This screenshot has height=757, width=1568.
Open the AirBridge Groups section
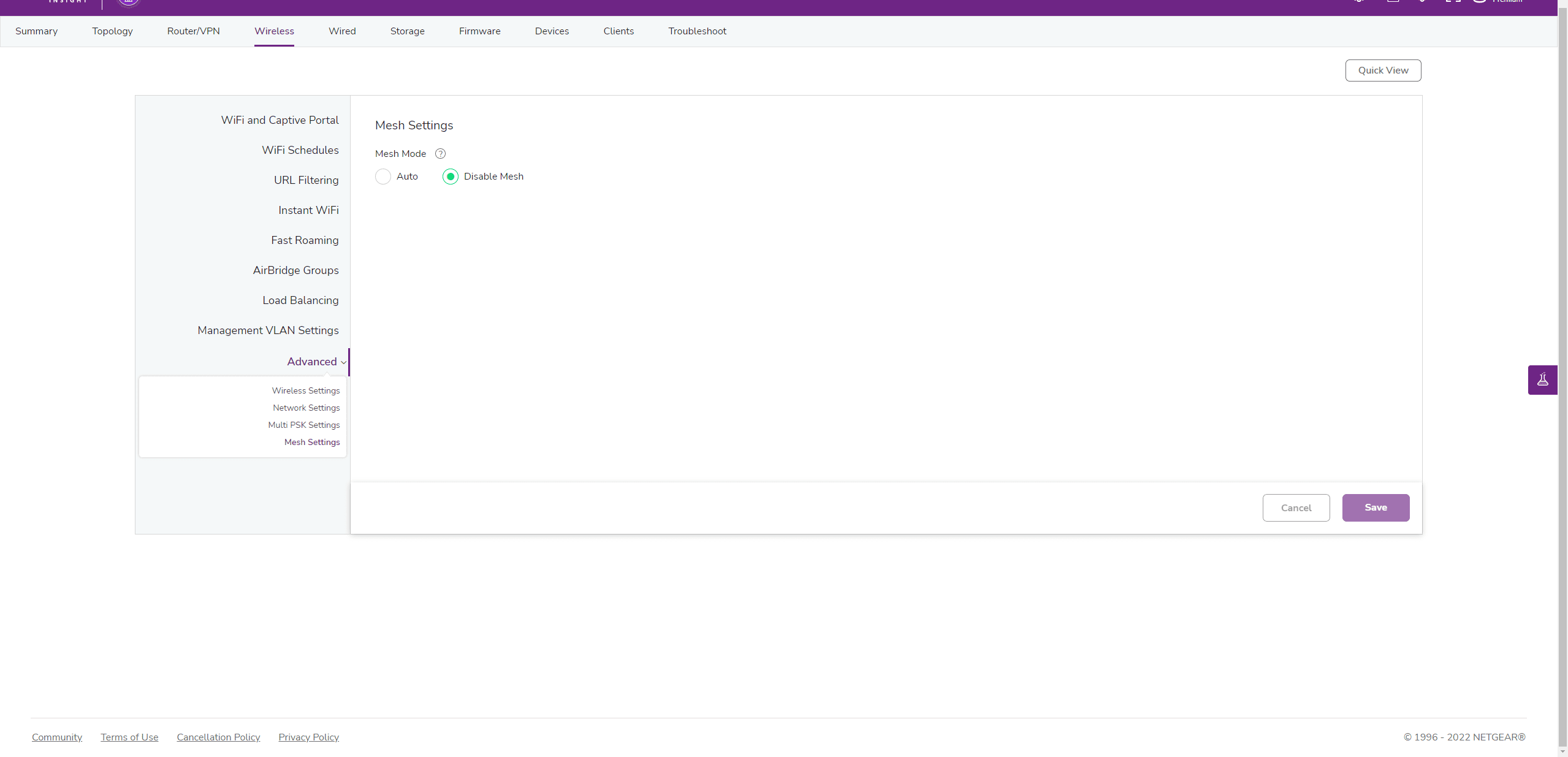[x=295, y=270]
